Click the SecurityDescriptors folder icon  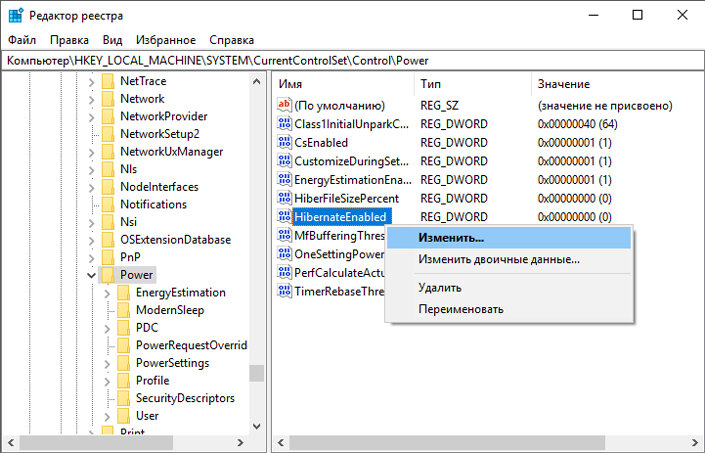[x=124, y=398]
